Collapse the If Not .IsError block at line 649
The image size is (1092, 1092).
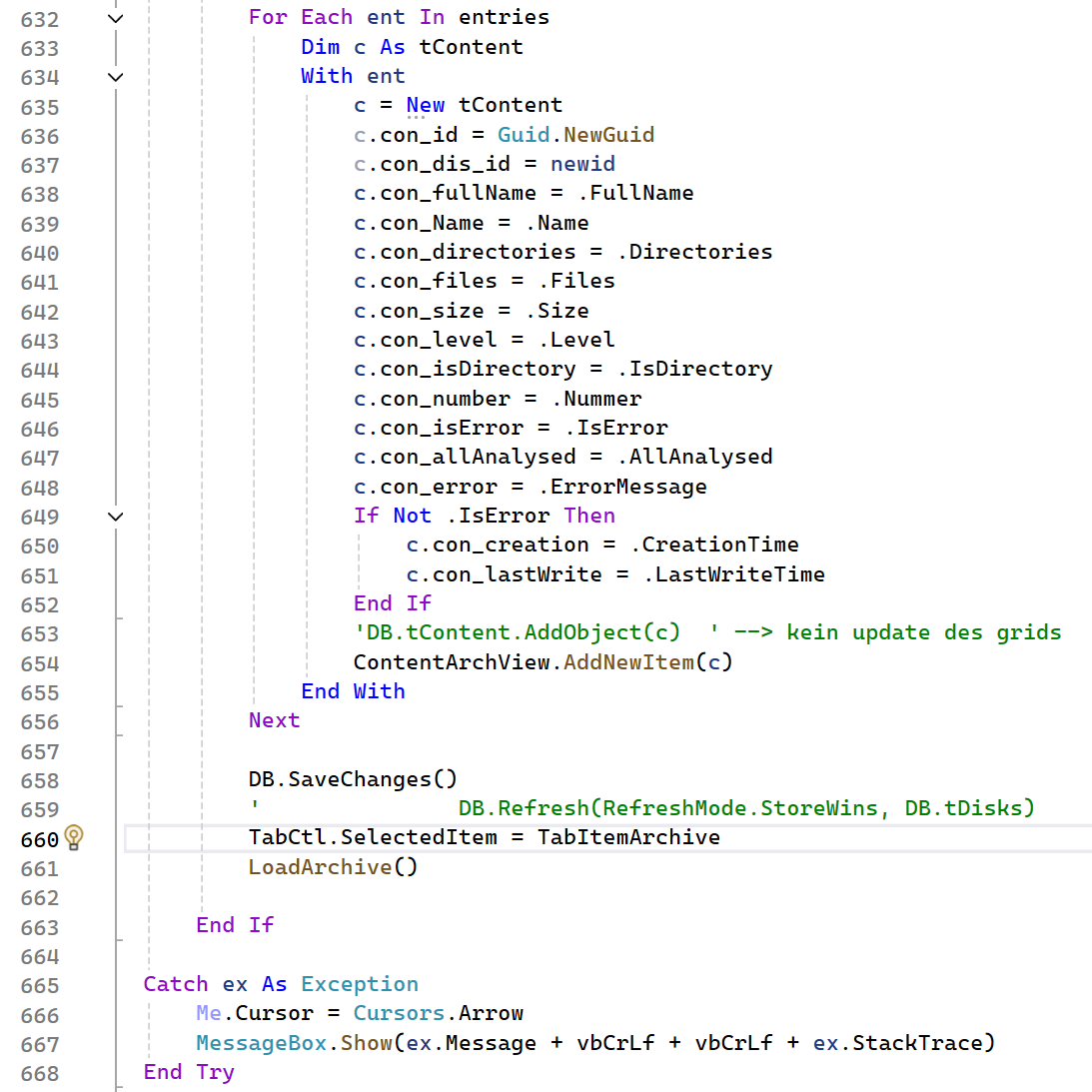tap(116, 517)
